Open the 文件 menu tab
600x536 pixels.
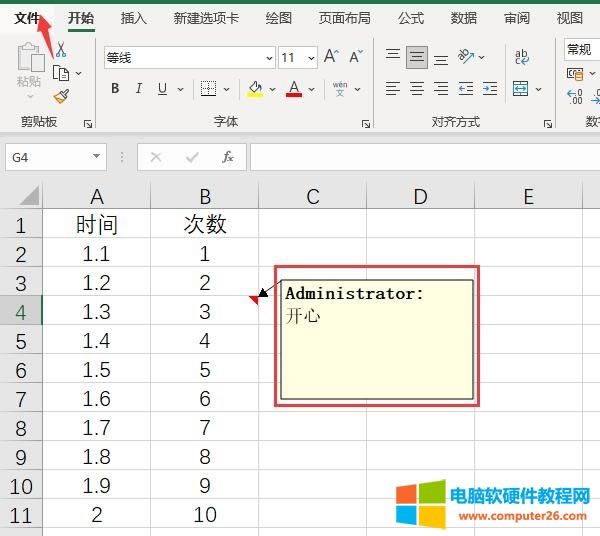(x=27, y=18)
